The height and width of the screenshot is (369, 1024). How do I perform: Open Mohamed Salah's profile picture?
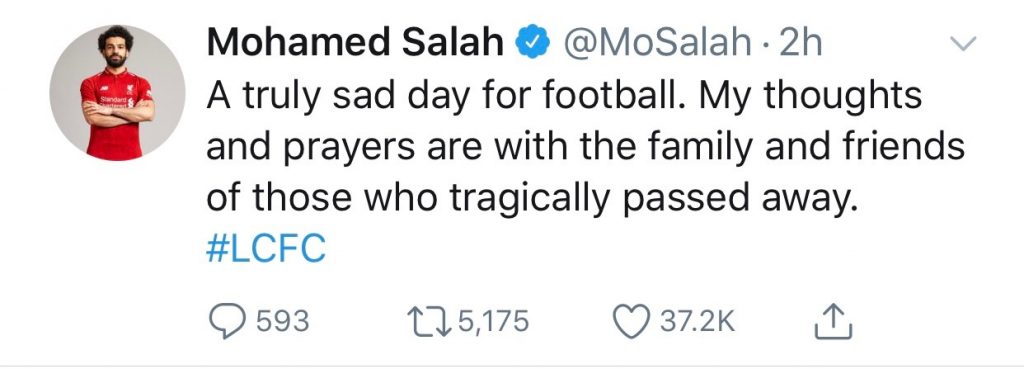[x=118, y=93]
